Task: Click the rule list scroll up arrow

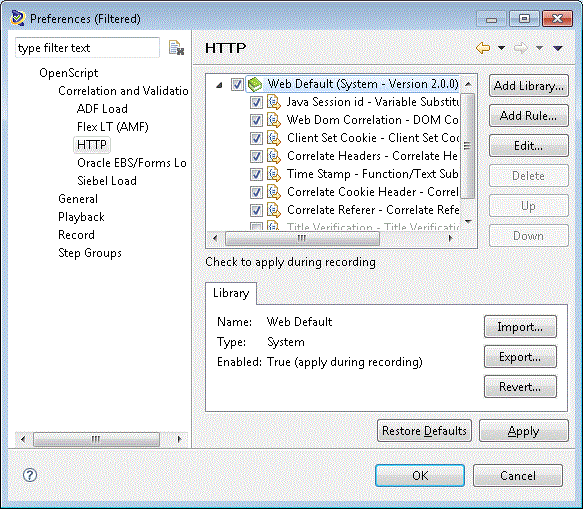Action: click(468, 84)
